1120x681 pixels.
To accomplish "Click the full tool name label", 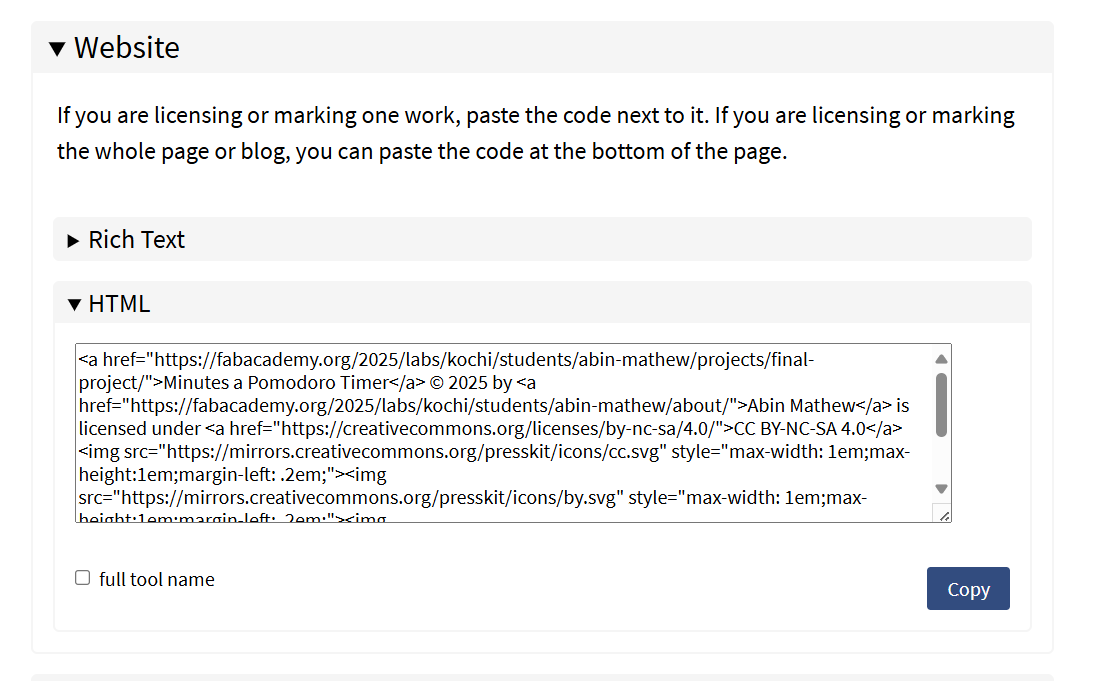I will click(156, 579).
